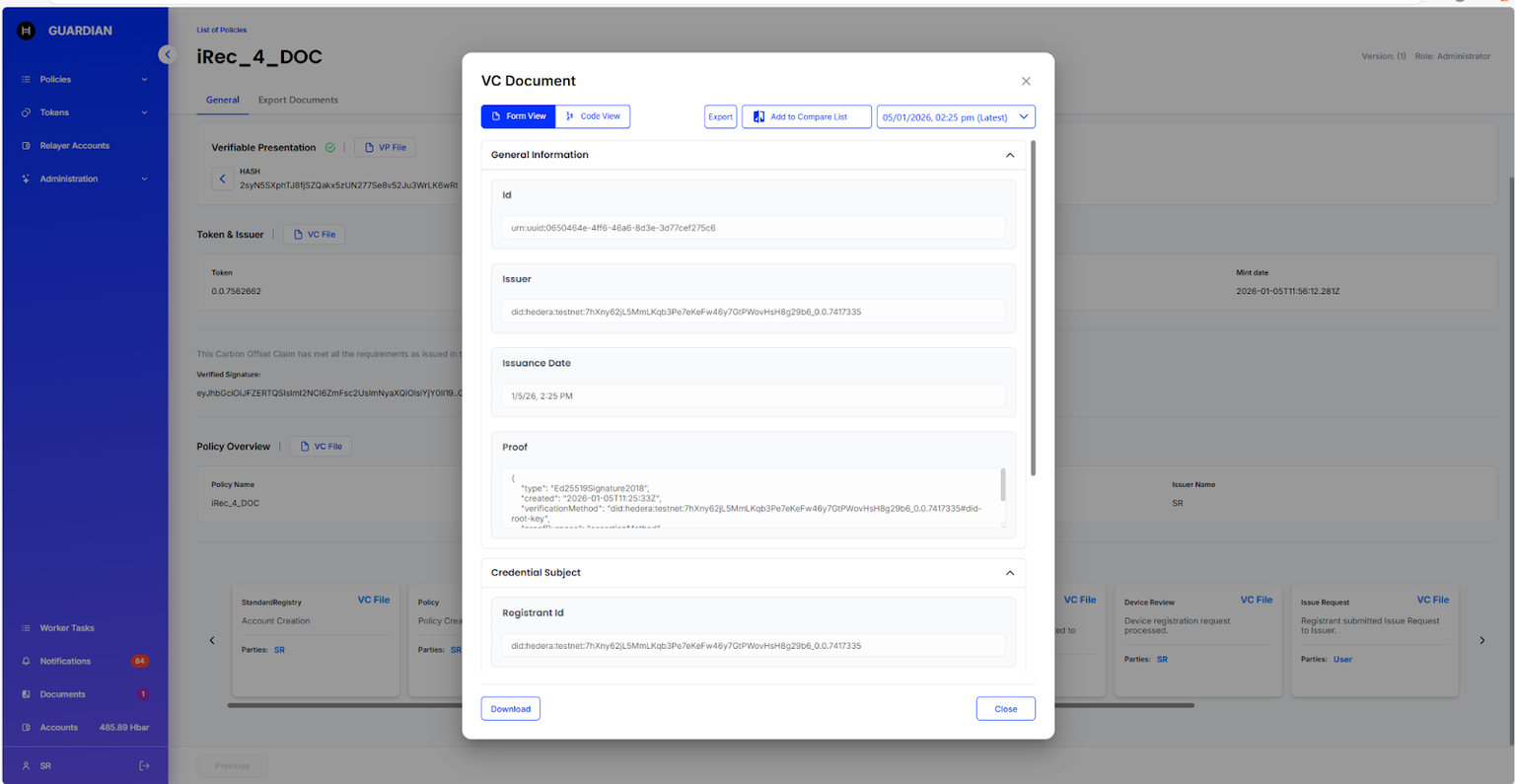This screenshot has width=1515, height=784.
Task: Collapse the General Information section
Action: point(1009,155)
